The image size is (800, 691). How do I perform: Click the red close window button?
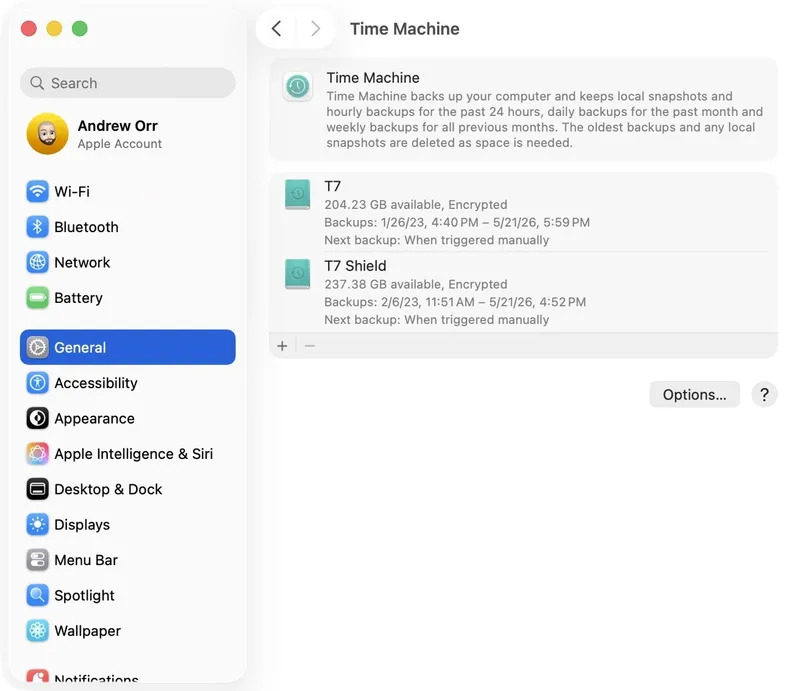pyautogui.click(x=29, y=29)
